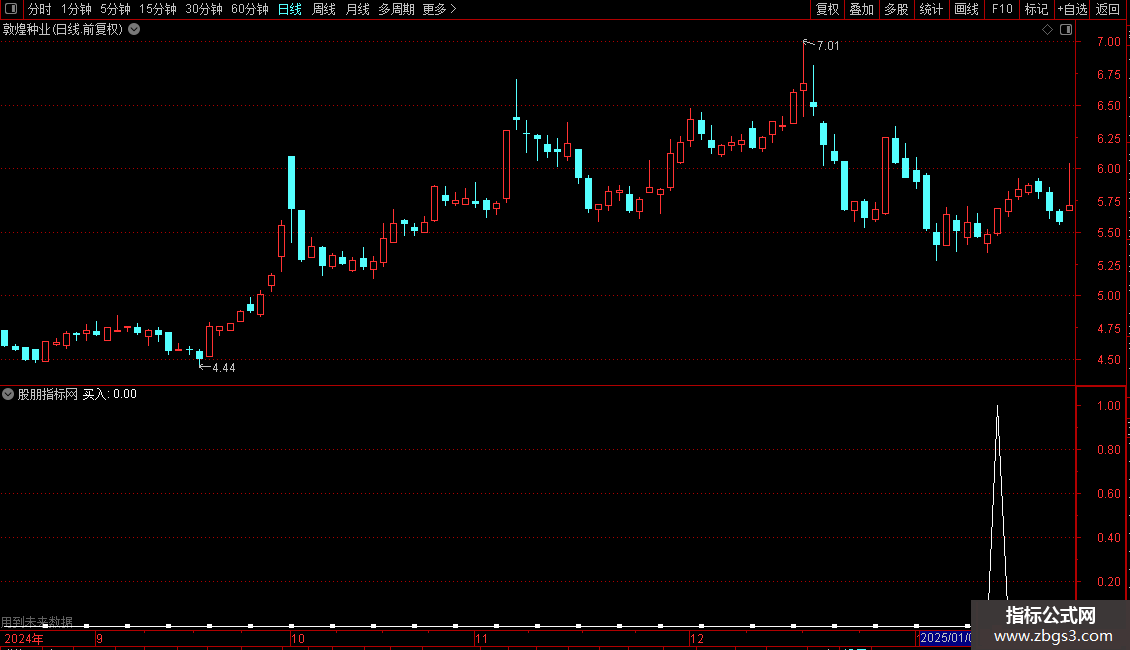1130x650 pixels.
Task: Click the 7.01 high price label
Action: click(x=828, y=46)
